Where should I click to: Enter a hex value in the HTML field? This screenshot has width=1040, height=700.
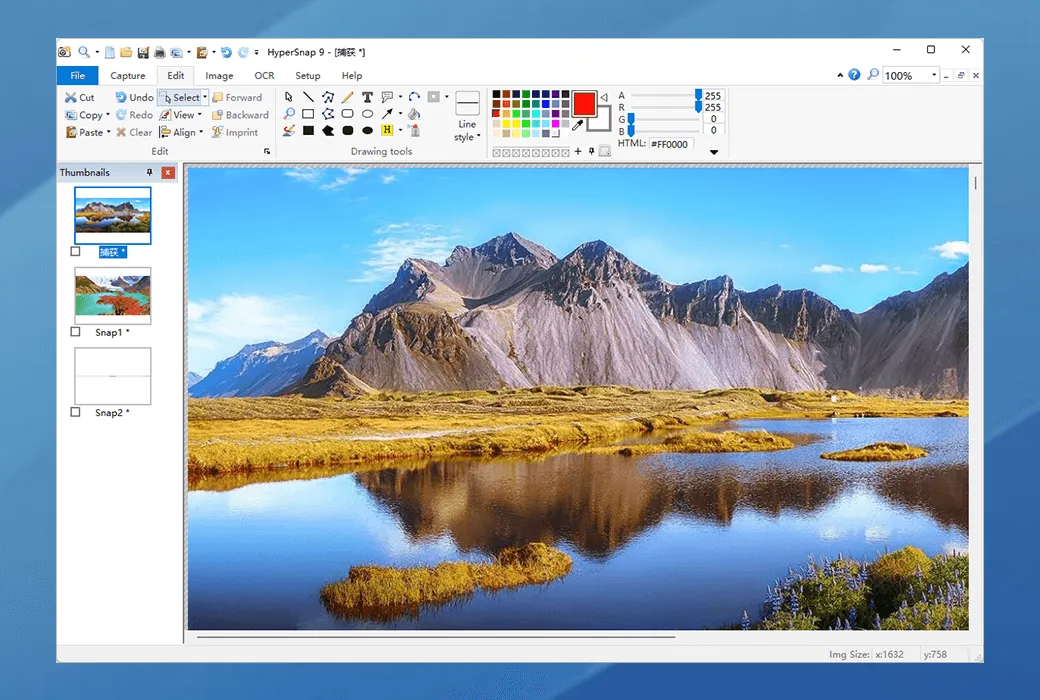(668, 143)
